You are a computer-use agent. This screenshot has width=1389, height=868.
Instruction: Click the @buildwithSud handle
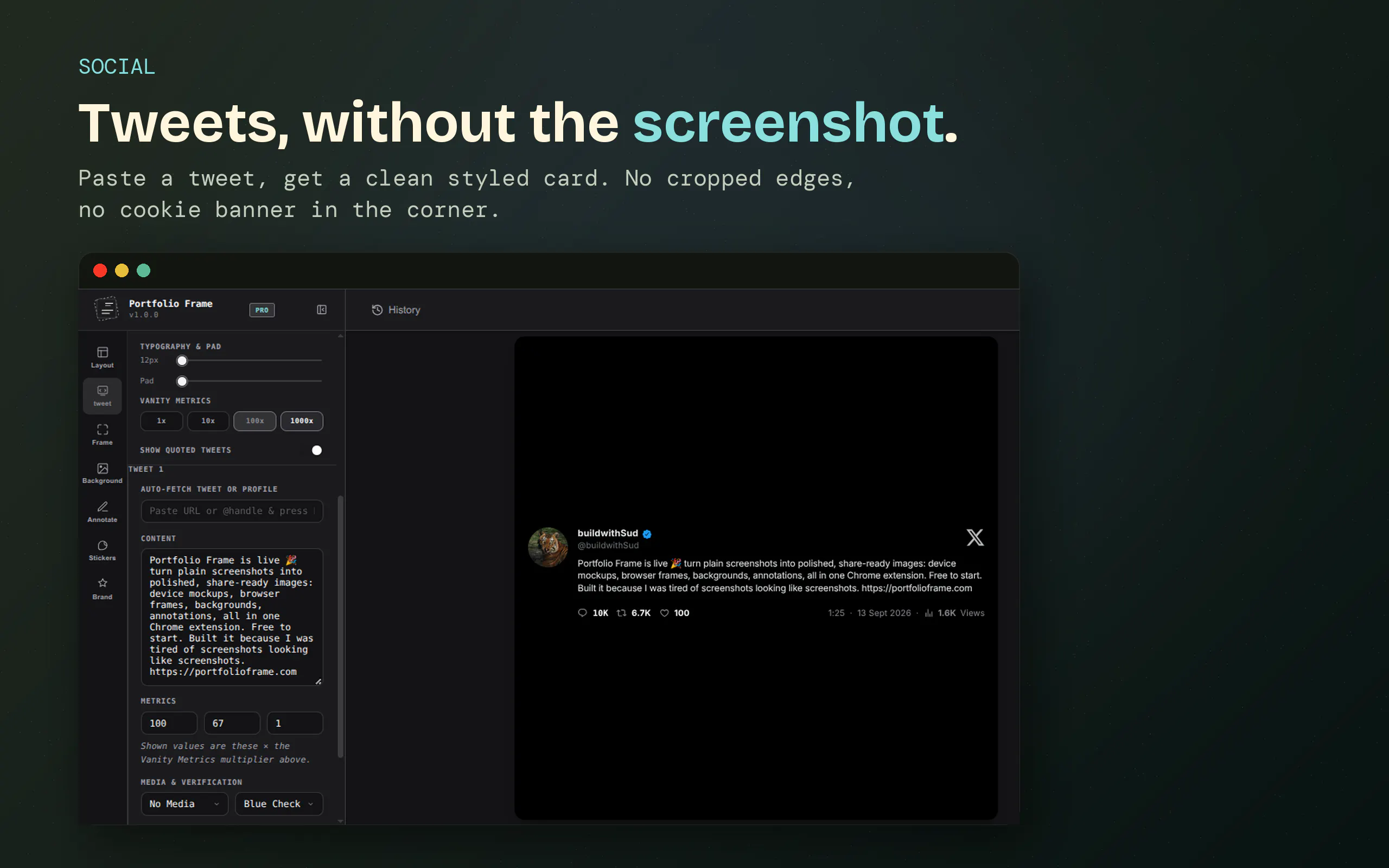pyautogui.click(x=608, y=545)
